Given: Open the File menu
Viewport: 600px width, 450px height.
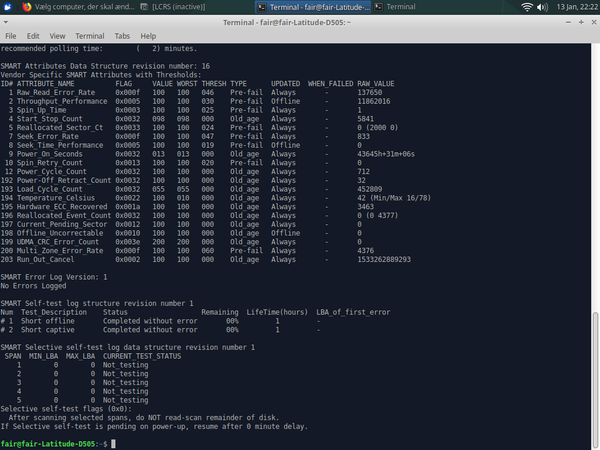Looking at the screenshot, I should (11, 35).
